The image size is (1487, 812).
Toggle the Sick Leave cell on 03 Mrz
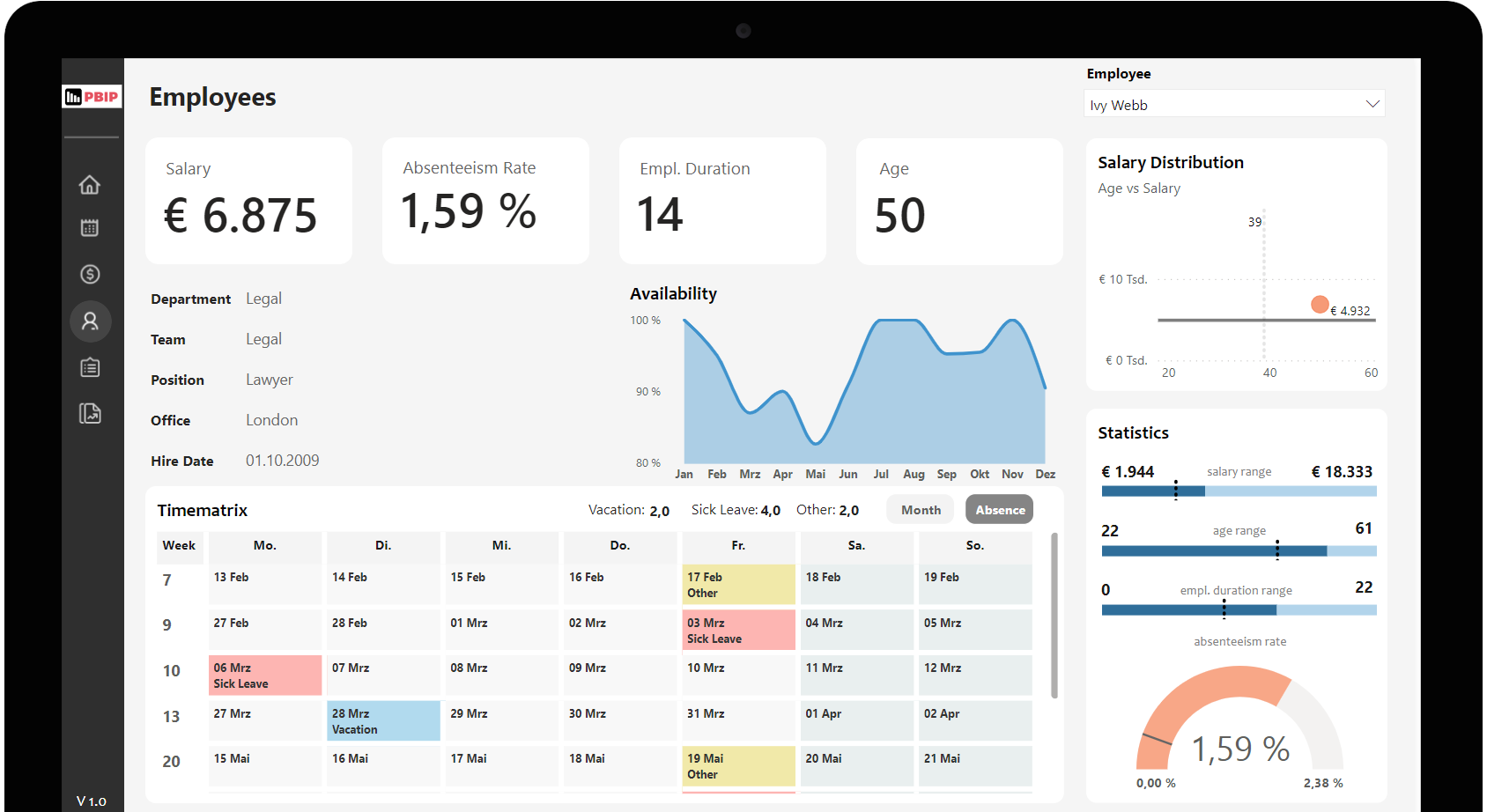pyautogui.click(x=738, y=629)
